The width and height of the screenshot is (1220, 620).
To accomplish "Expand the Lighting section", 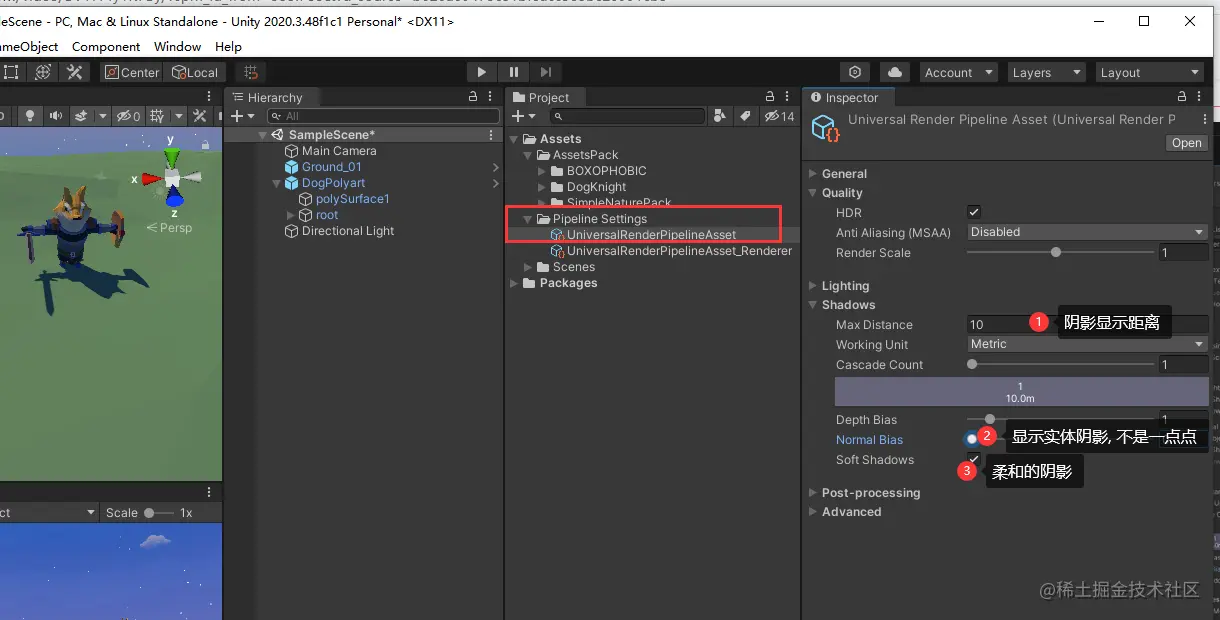I will pos(812,286).
